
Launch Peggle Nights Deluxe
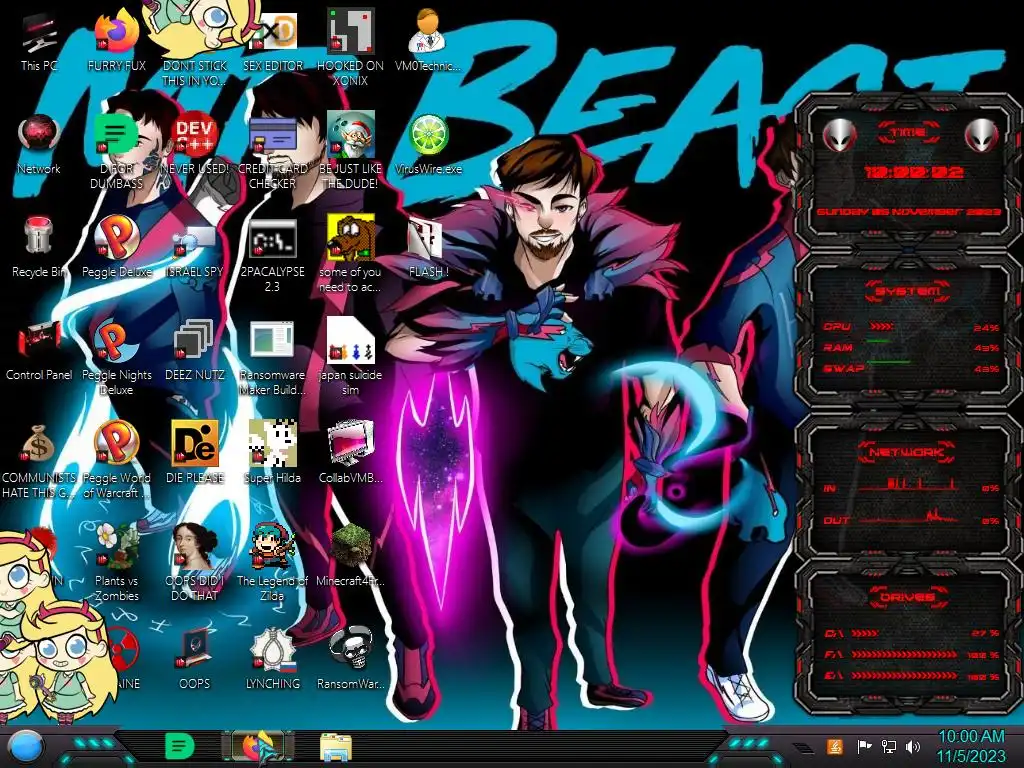point(117,358)
